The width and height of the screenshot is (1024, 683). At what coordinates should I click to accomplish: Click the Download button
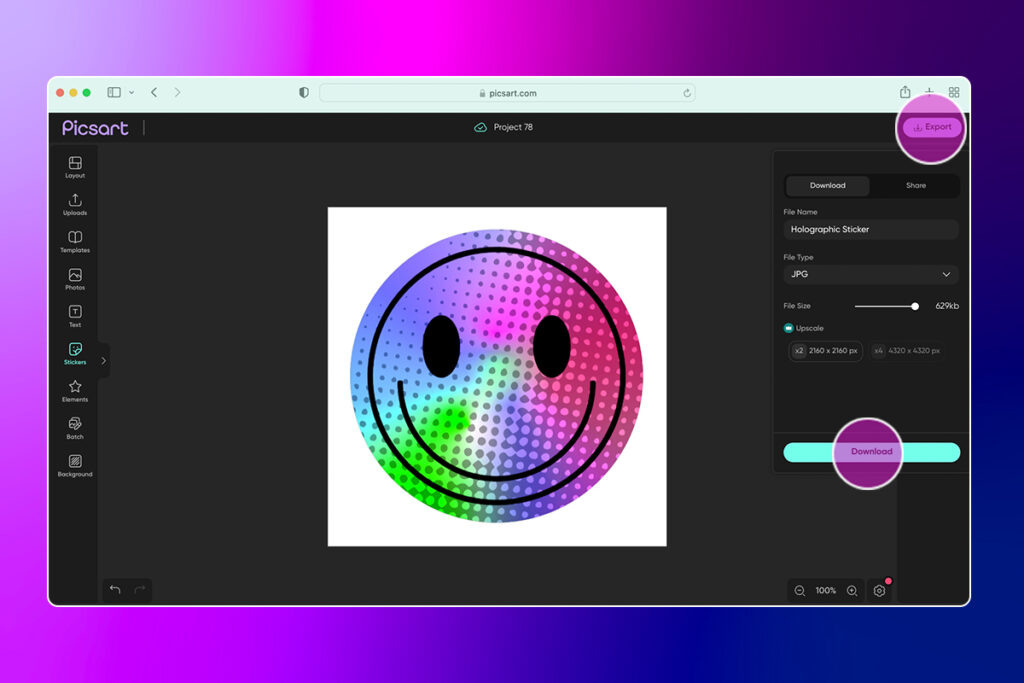[870, 452]
